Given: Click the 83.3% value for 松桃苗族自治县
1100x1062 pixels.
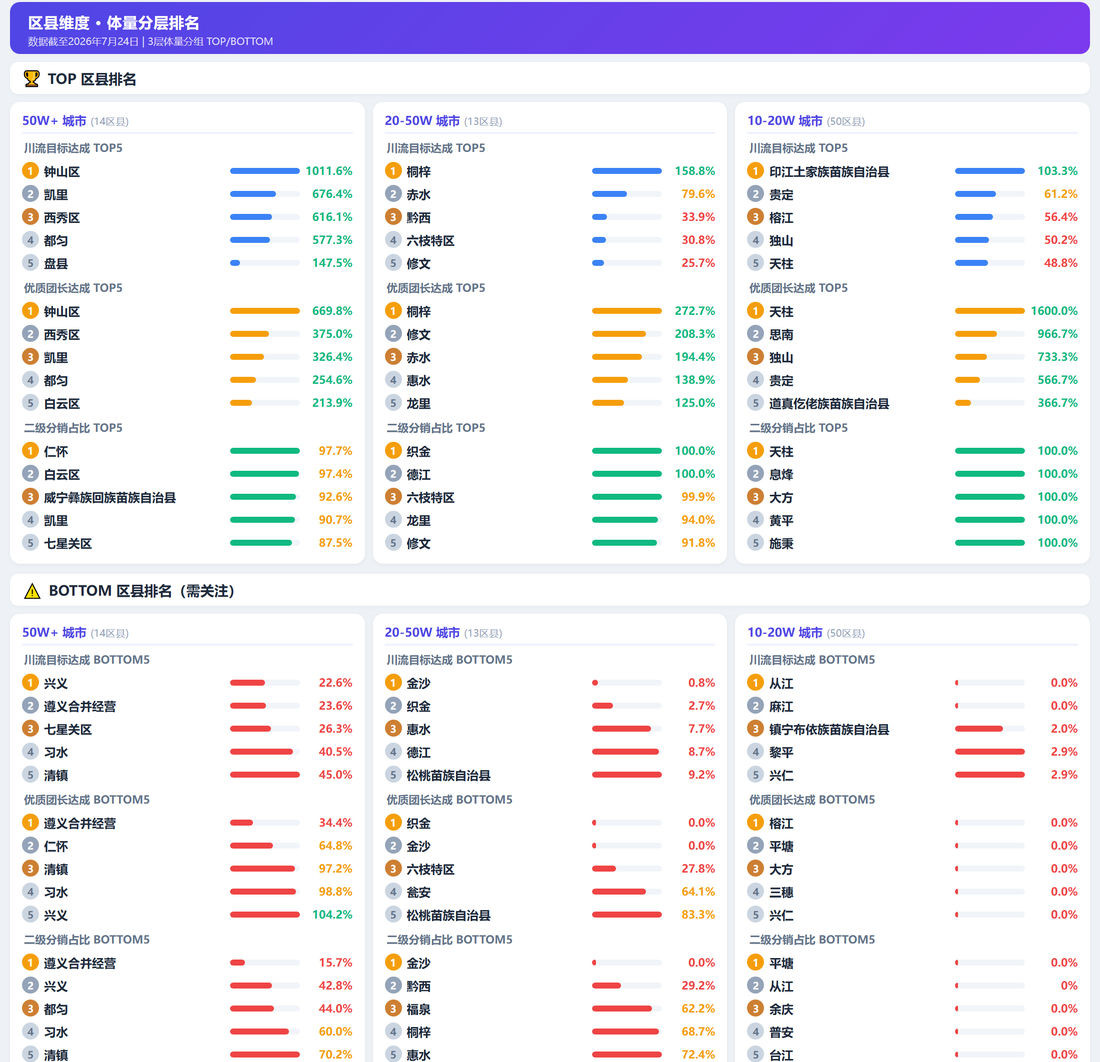Looking at the screenshot, I should 698,915.
